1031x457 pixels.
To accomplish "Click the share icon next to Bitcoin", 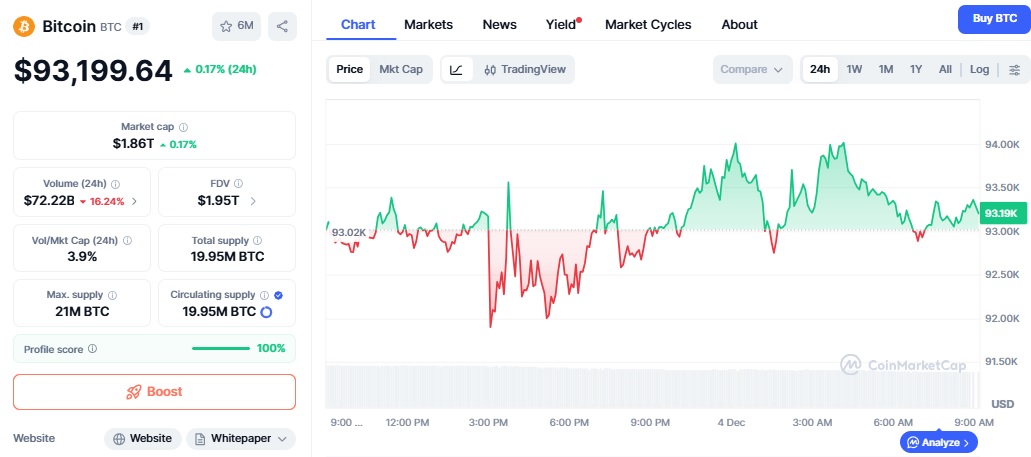I will (x=282, y=27).
